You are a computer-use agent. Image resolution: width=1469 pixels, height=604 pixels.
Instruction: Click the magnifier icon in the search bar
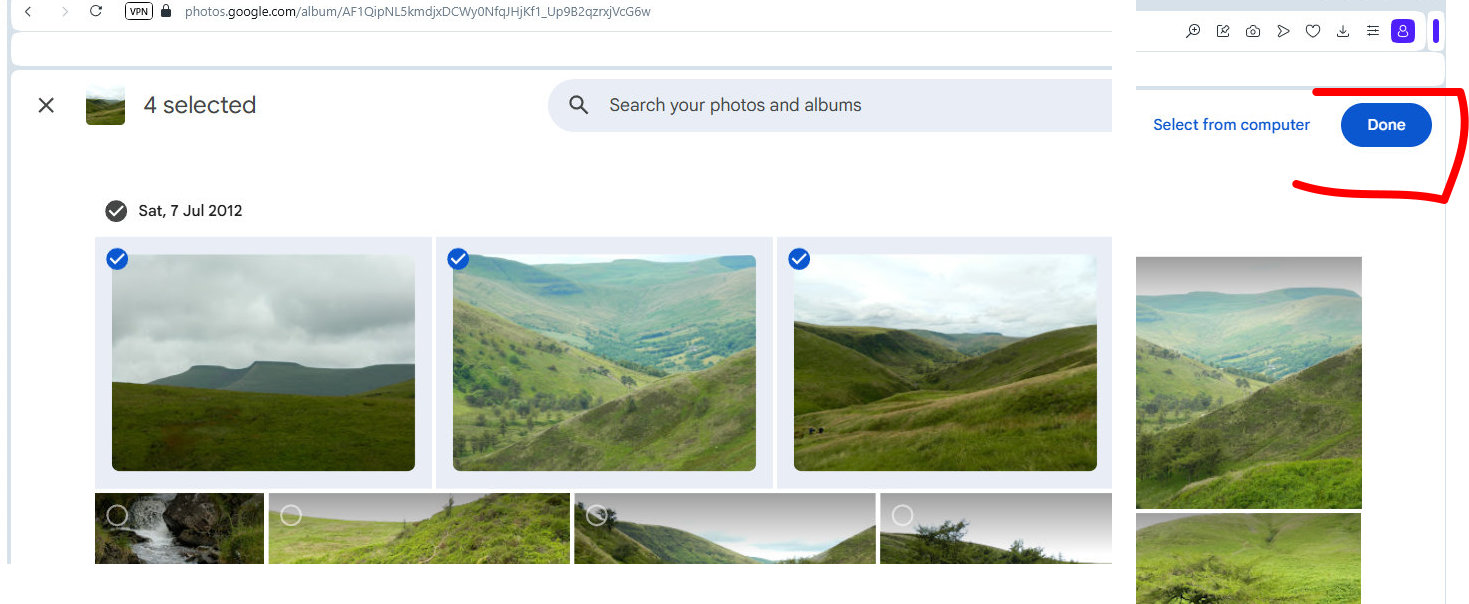click(578, 105)
